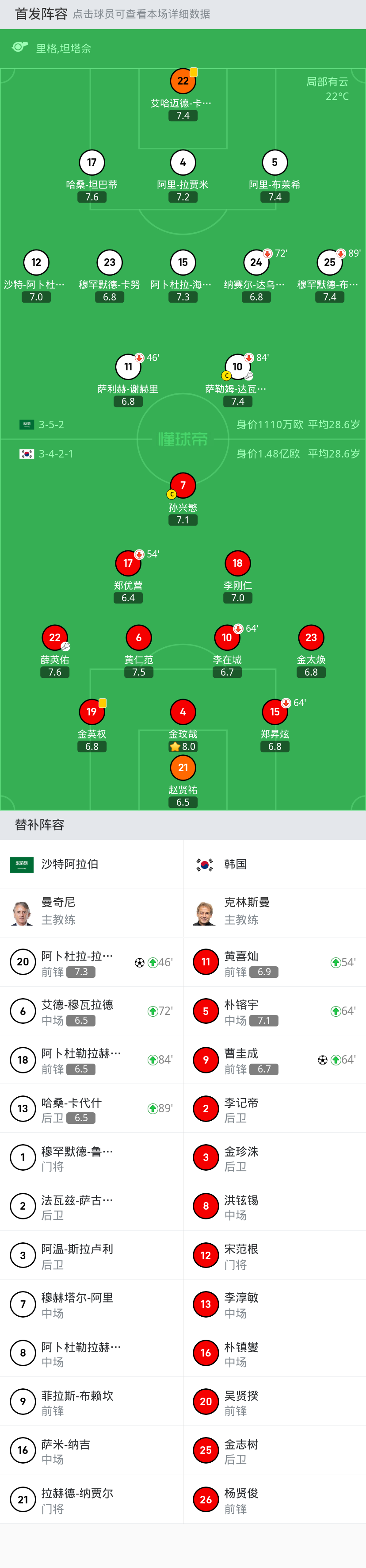The width and height of the screenshot is (366, 1568).
Task: Tap Son Heung-min's number 7 circle
Action: tap(183, 485)
